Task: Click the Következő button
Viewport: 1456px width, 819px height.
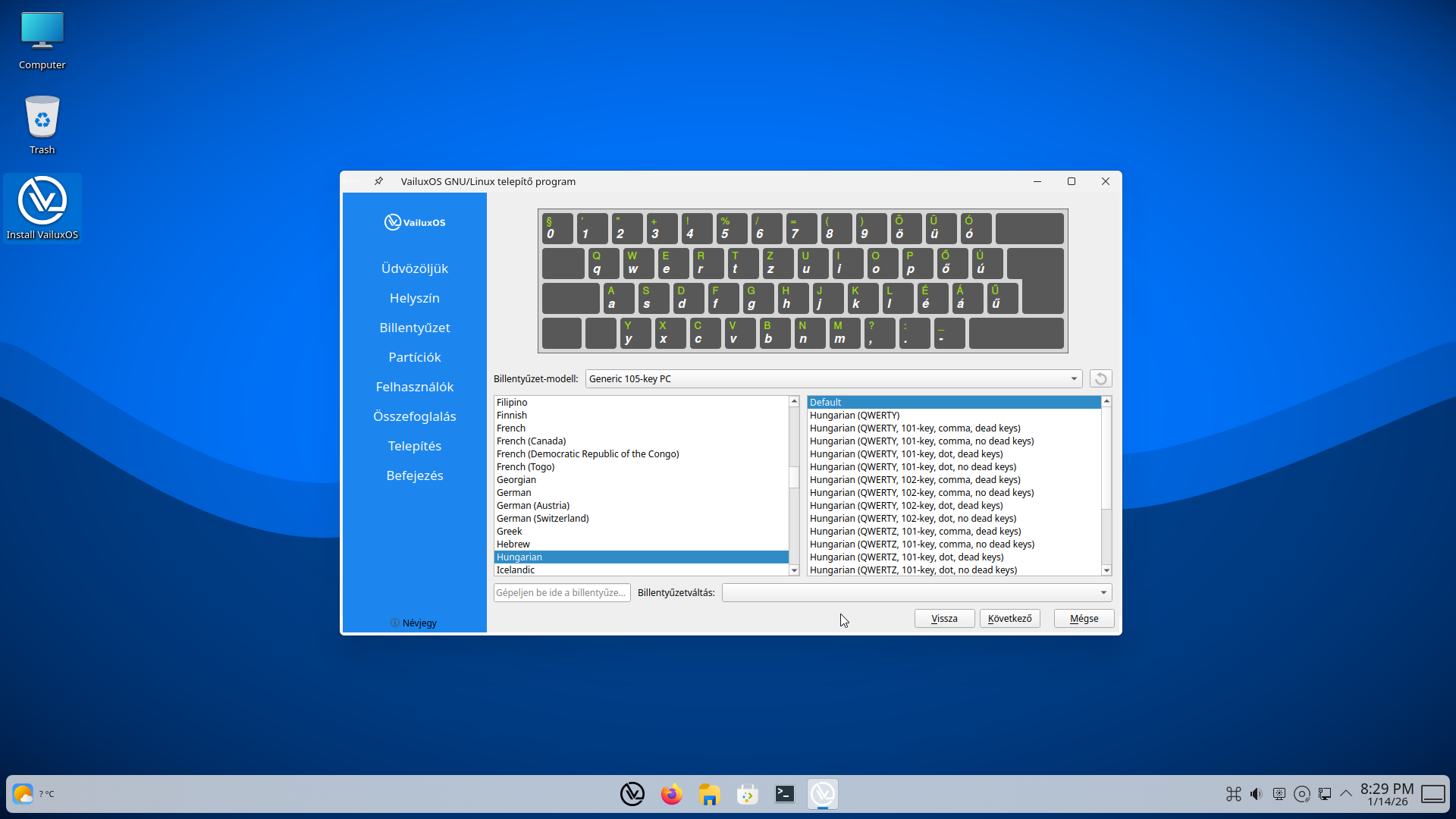Action: pos(1009,618)
